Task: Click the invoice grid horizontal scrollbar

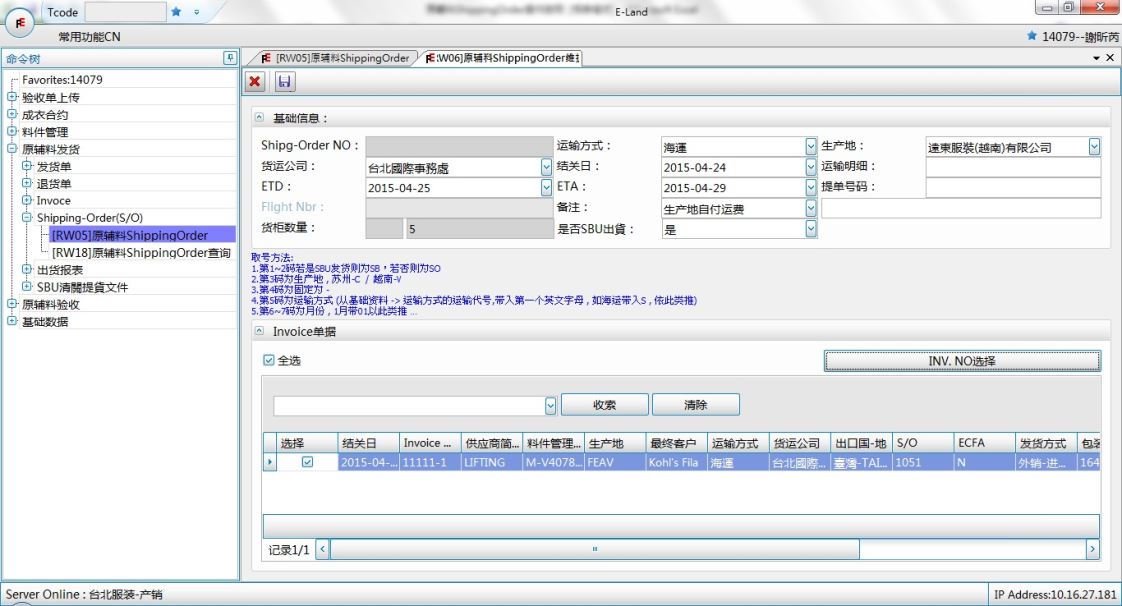Action: [594, 549]
